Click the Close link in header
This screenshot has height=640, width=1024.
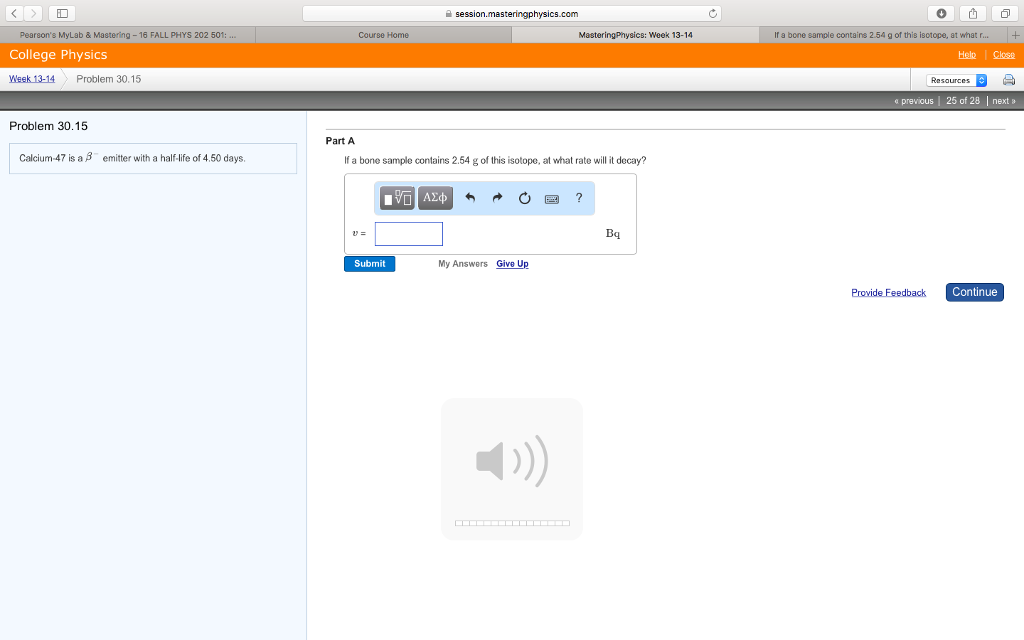click(1004, 55)
